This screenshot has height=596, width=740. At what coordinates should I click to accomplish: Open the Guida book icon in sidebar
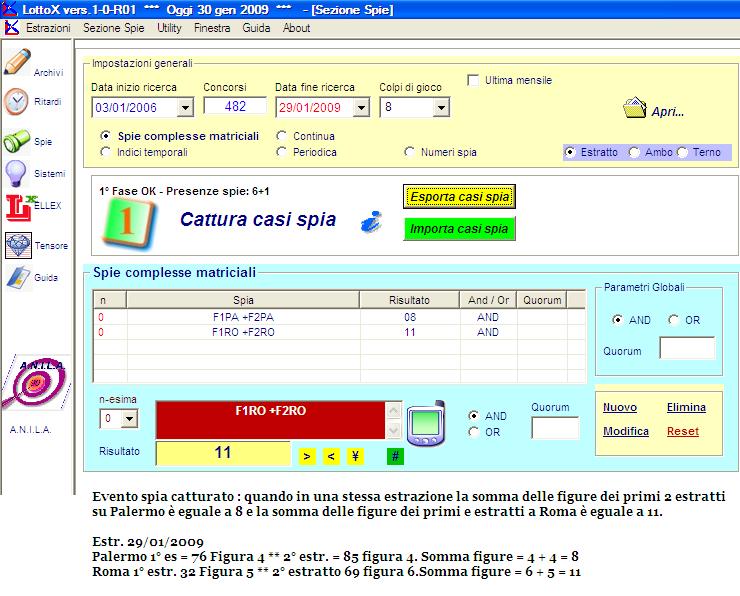(x=18, y=277)
